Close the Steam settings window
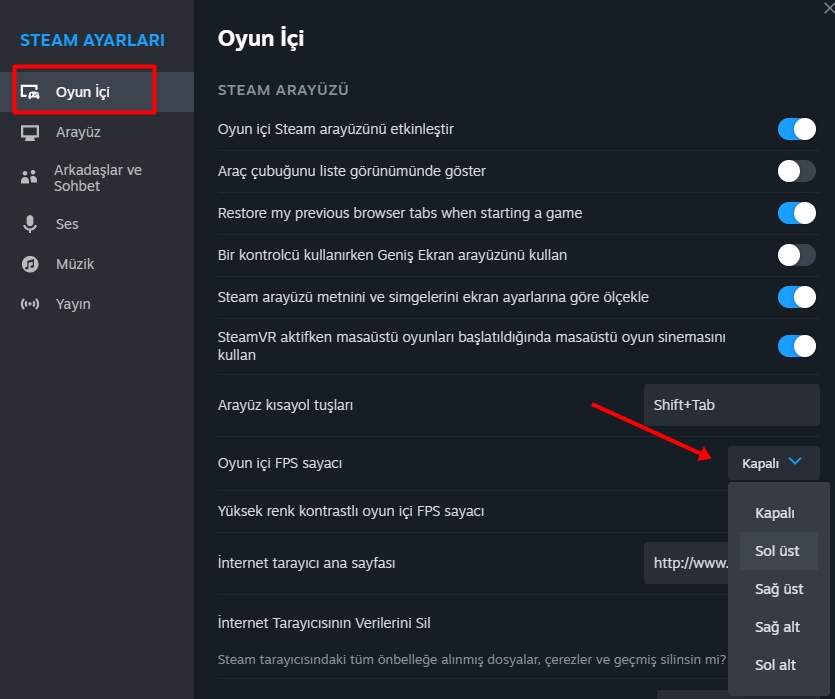The width and height of the screenshot is (835, 699). (x=829, y=7)
